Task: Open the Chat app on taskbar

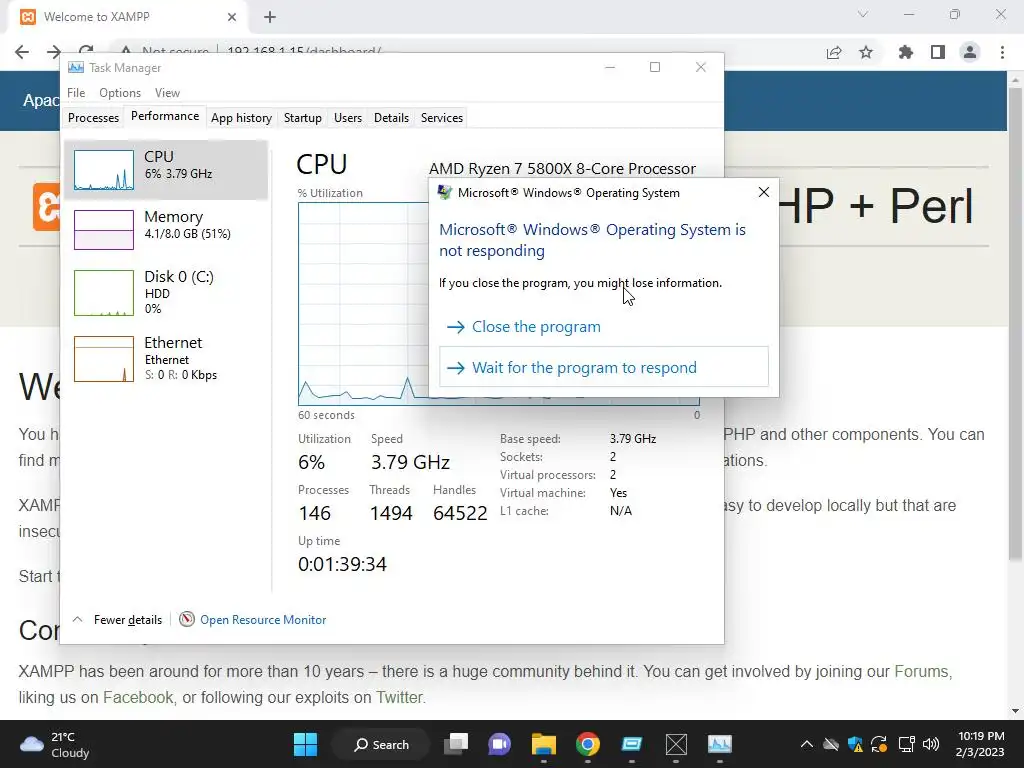Action: pyautogui.click(x=500, y=744)
